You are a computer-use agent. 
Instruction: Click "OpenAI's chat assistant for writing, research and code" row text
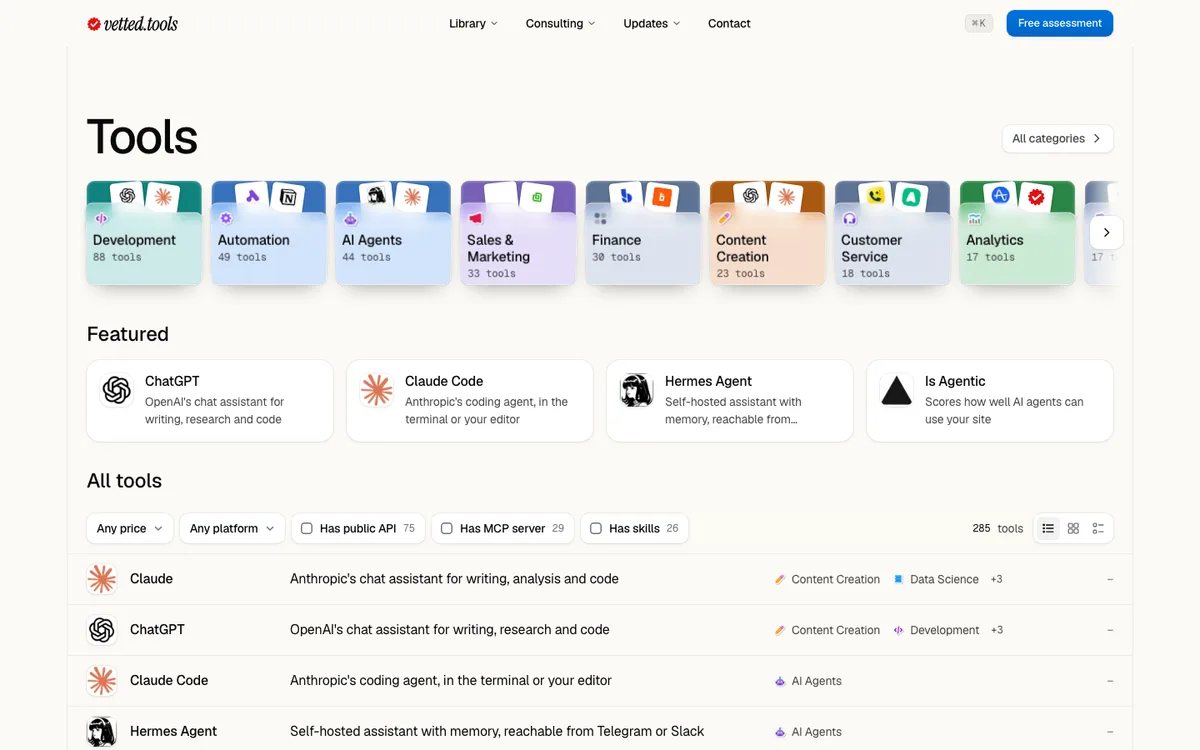coord(450,630)
